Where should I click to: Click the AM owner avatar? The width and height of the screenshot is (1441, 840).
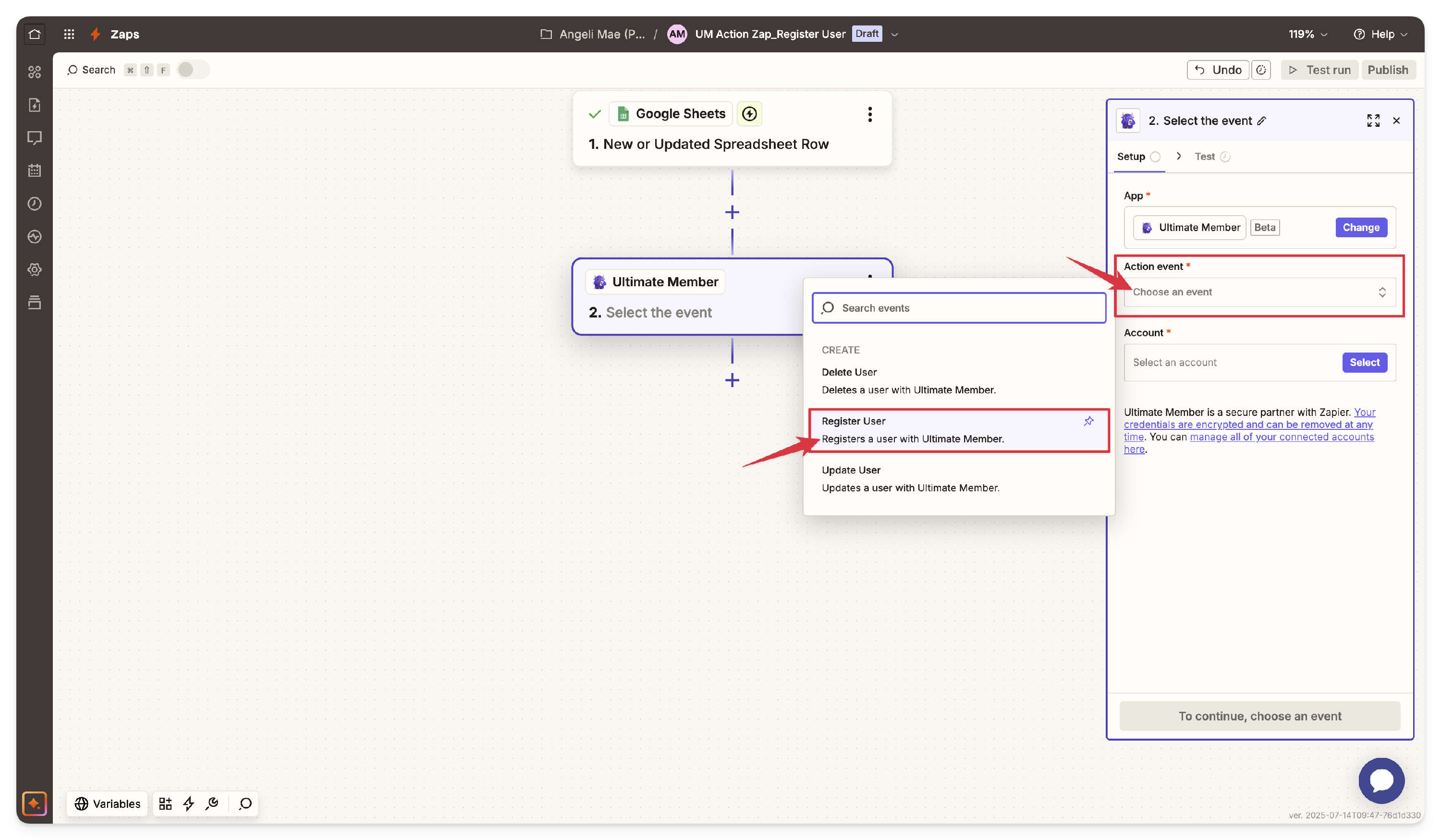pos(677,34)
